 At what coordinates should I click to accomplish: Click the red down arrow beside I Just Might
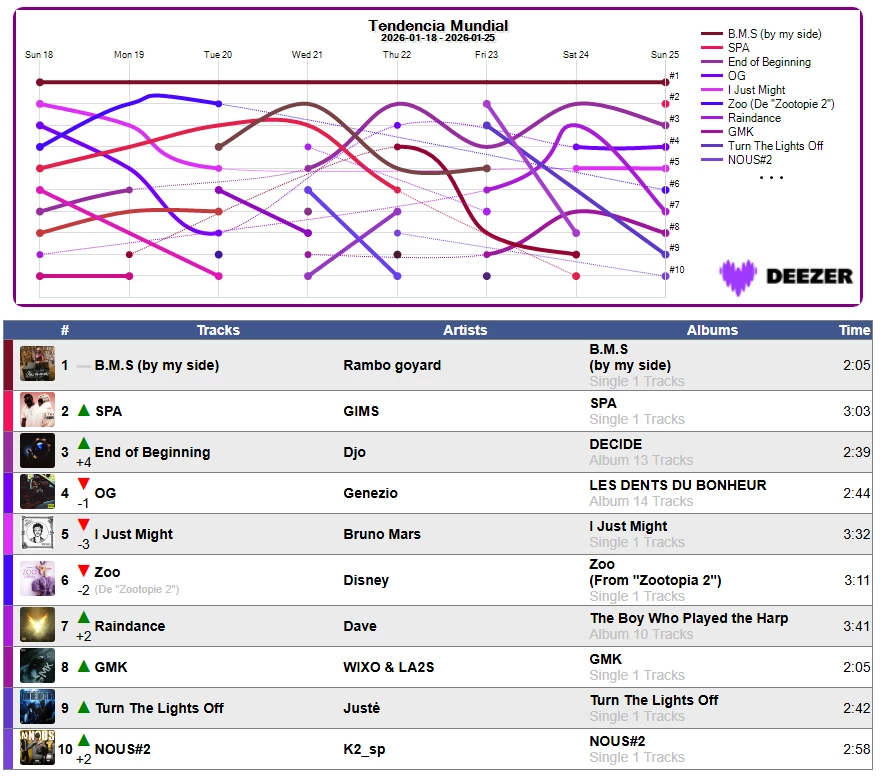[x=83, y=525]
